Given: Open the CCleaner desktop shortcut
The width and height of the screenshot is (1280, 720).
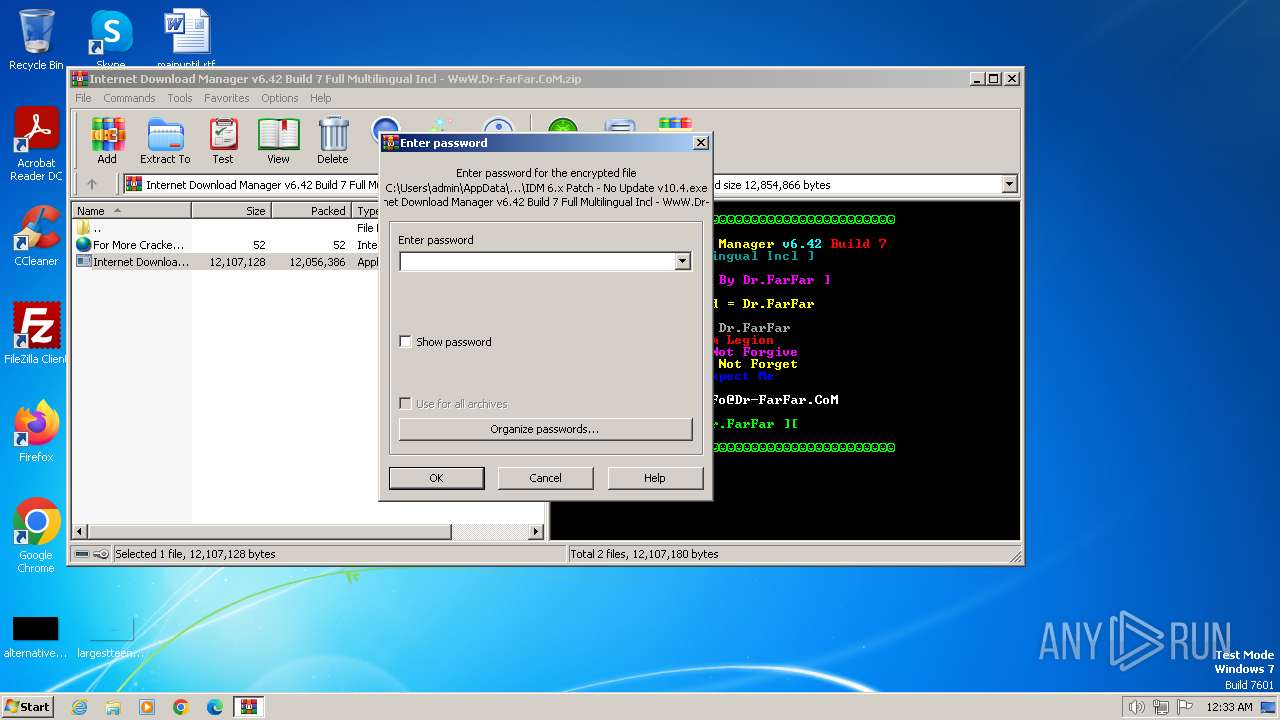Looking at the screenshot, I should click(x=36, y=236).
